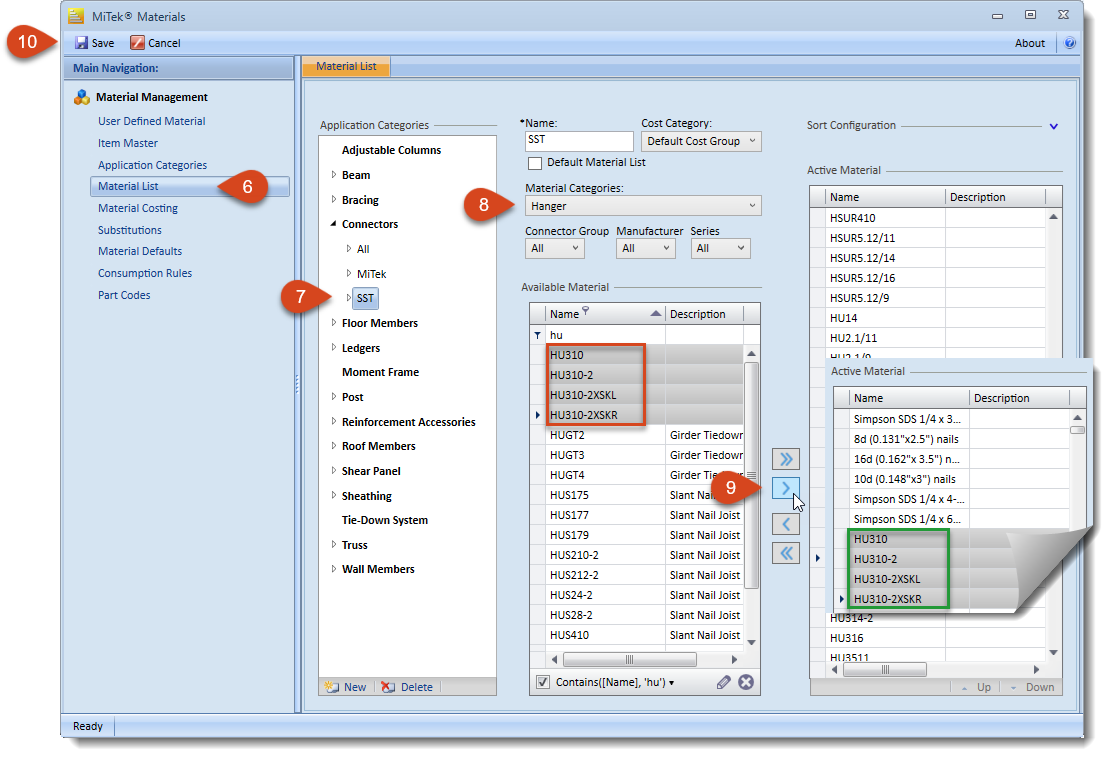1108x758 pixels.
Task: Open the Cost Category dropdown
Action: (701, 141)
